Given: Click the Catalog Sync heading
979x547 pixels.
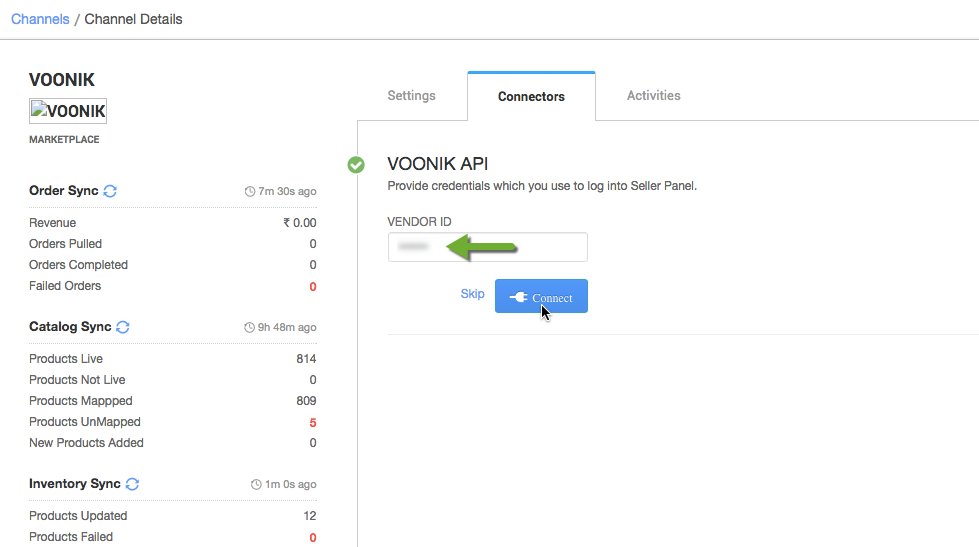Looking at the screenshot, I should tap(70, 327).
